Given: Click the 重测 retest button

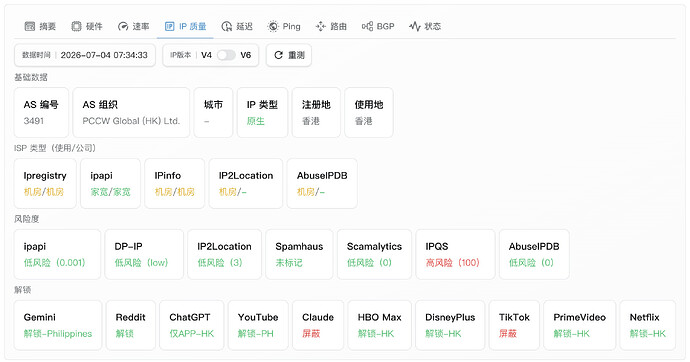Looking at the screenshot, I should coord(289,55).
